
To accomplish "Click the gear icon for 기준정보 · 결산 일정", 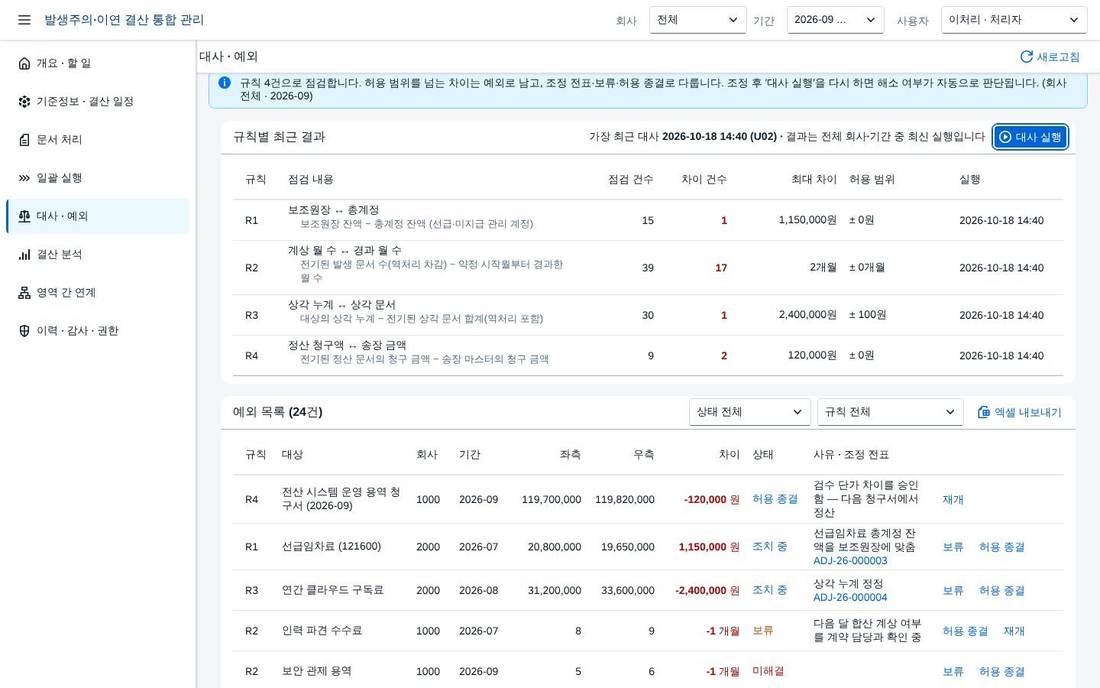I will pos(25,102).
